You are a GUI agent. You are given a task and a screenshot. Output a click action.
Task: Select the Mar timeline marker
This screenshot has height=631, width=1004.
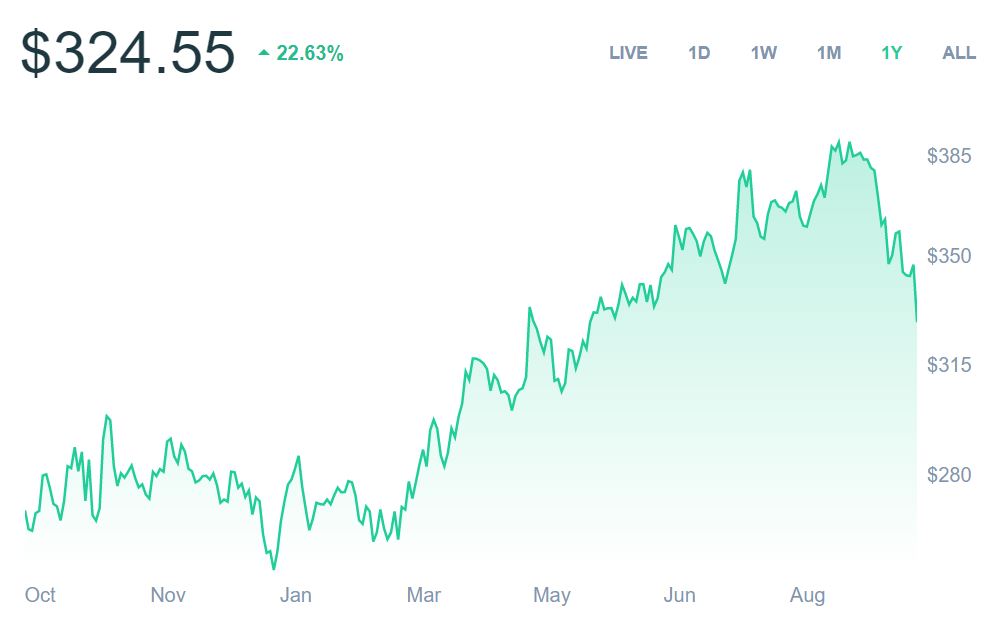[x=424, y=596]
